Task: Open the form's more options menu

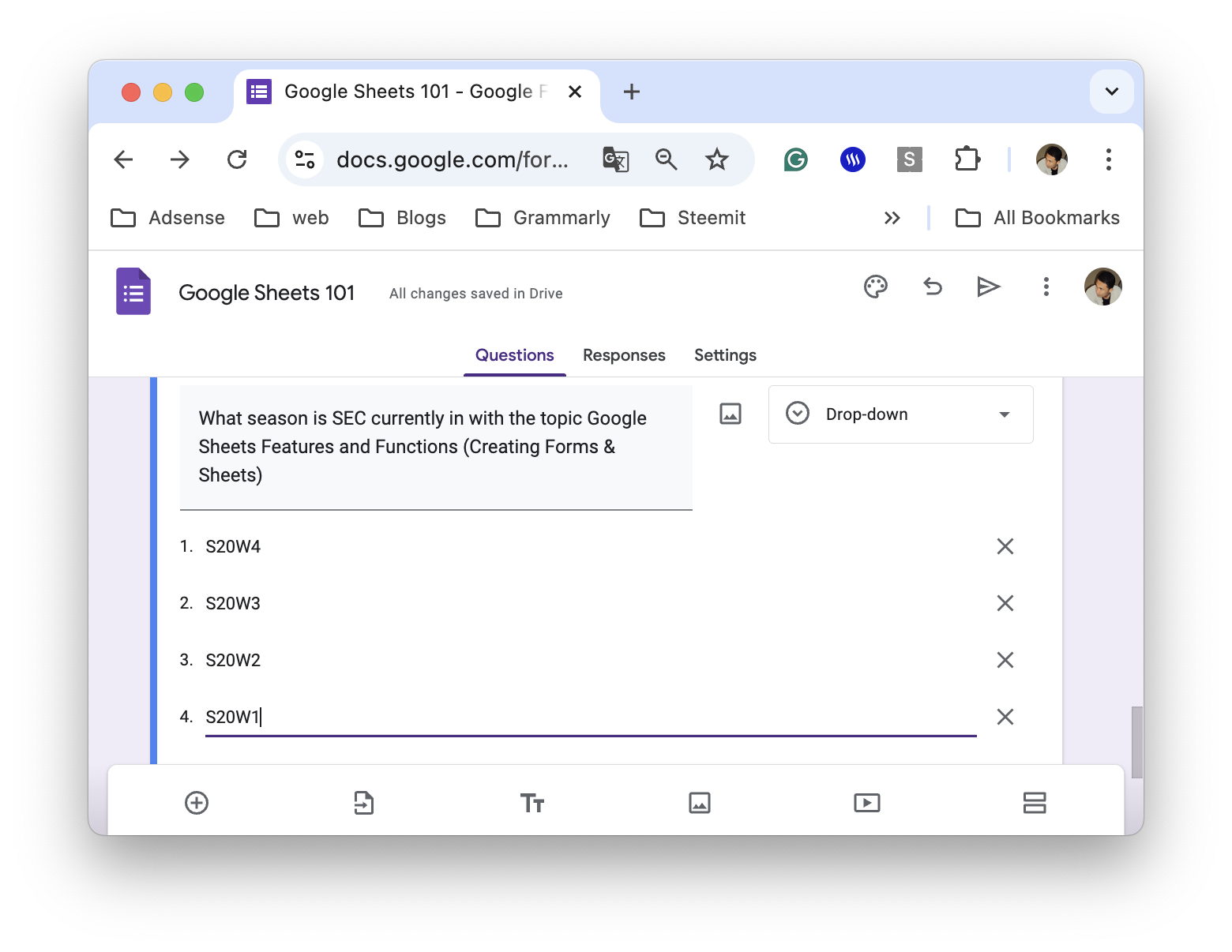Action: [1046, 287]
